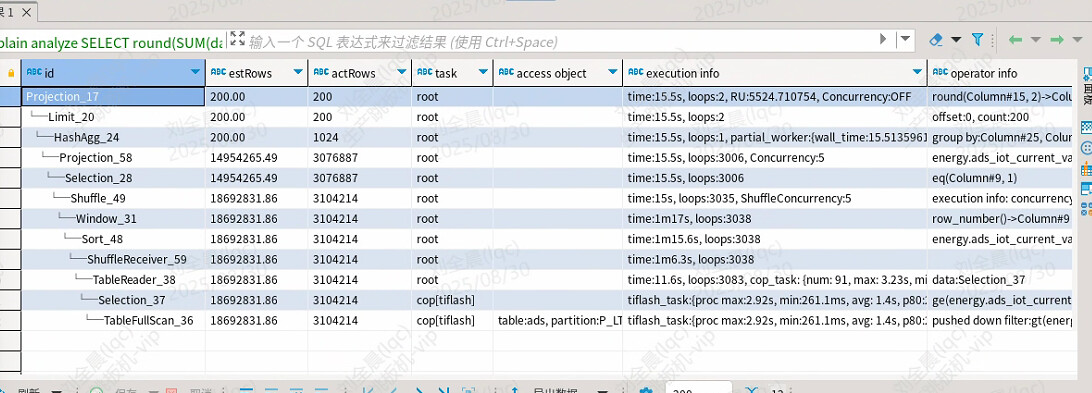The width and height of the screenshot is (1092, 393).
Task: Select the Projection_17 id cell
Action: [x=113, y=97]
